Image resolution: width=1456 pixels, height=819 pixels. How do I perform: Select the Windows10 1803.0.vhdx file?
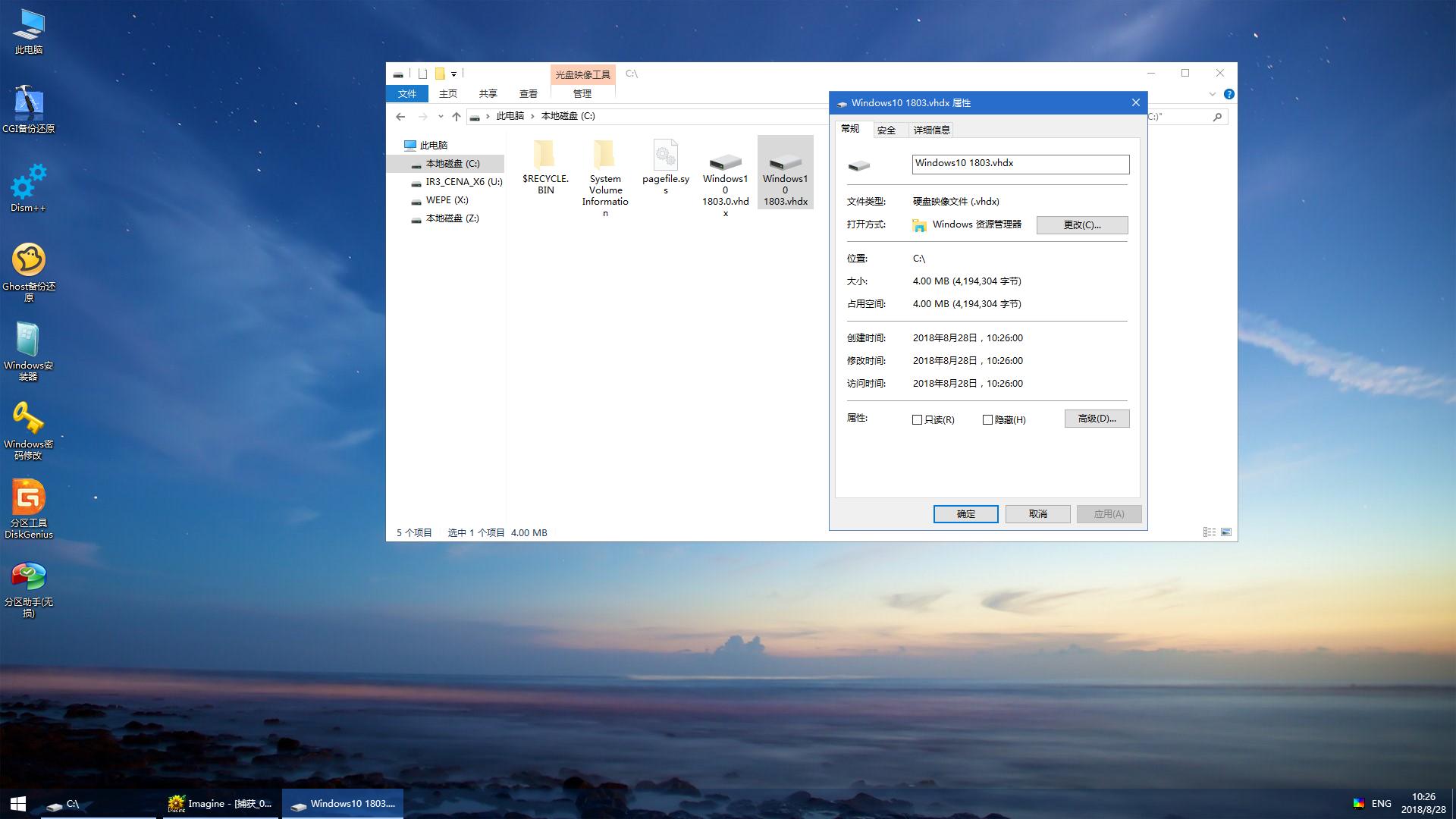tap(725, 178)
